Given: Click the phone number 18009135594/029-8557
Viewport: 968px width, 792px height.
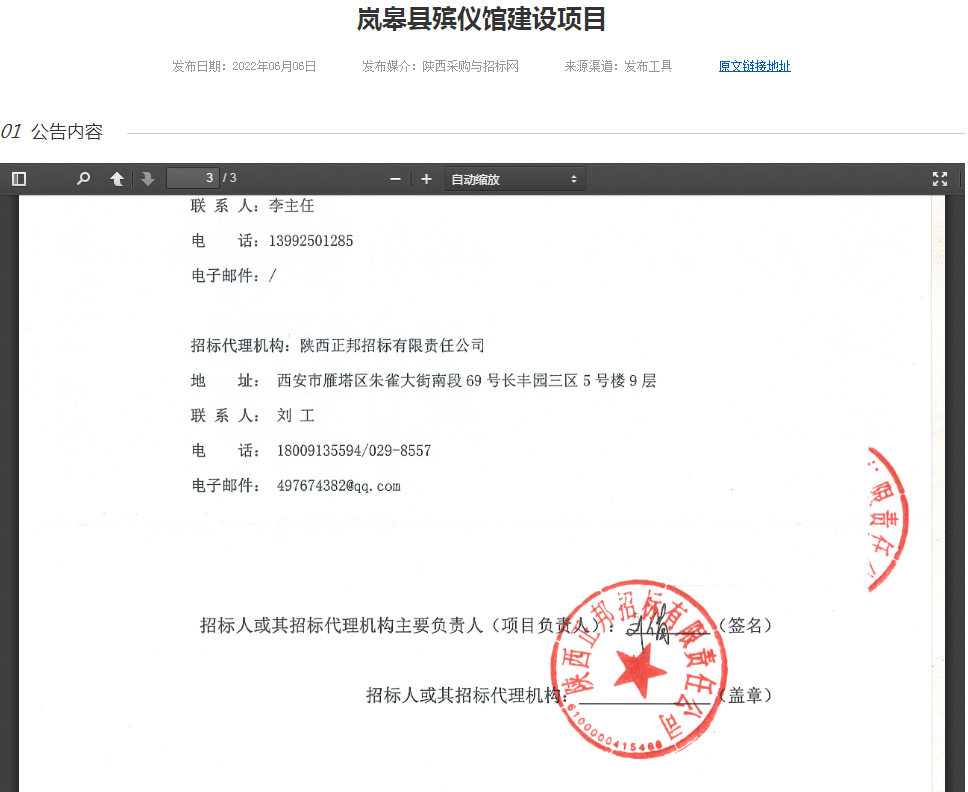Looking at the screenshot, I should [x=354, y=451].
